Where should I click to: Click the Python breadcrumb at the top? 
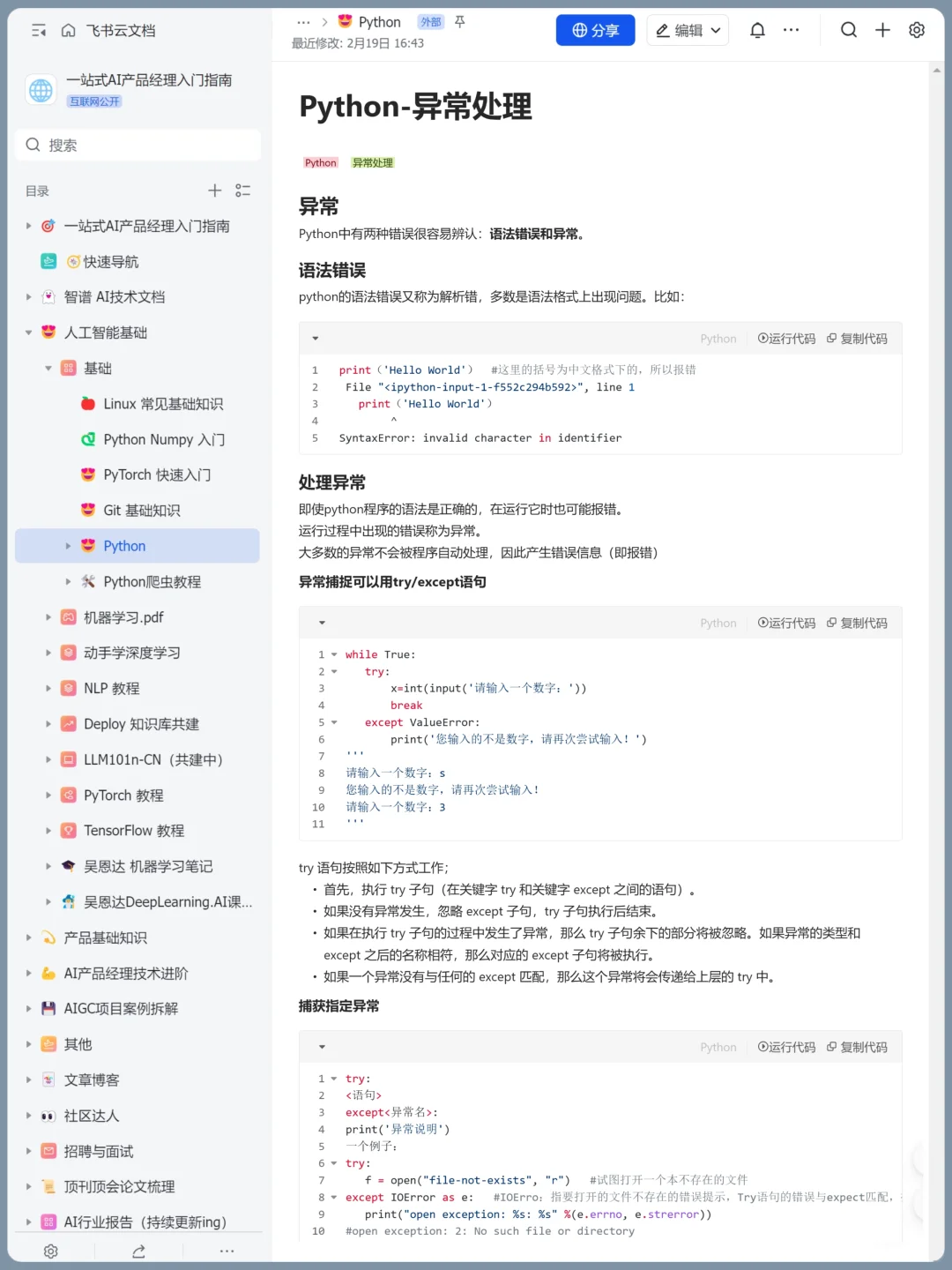coord(378,21)
